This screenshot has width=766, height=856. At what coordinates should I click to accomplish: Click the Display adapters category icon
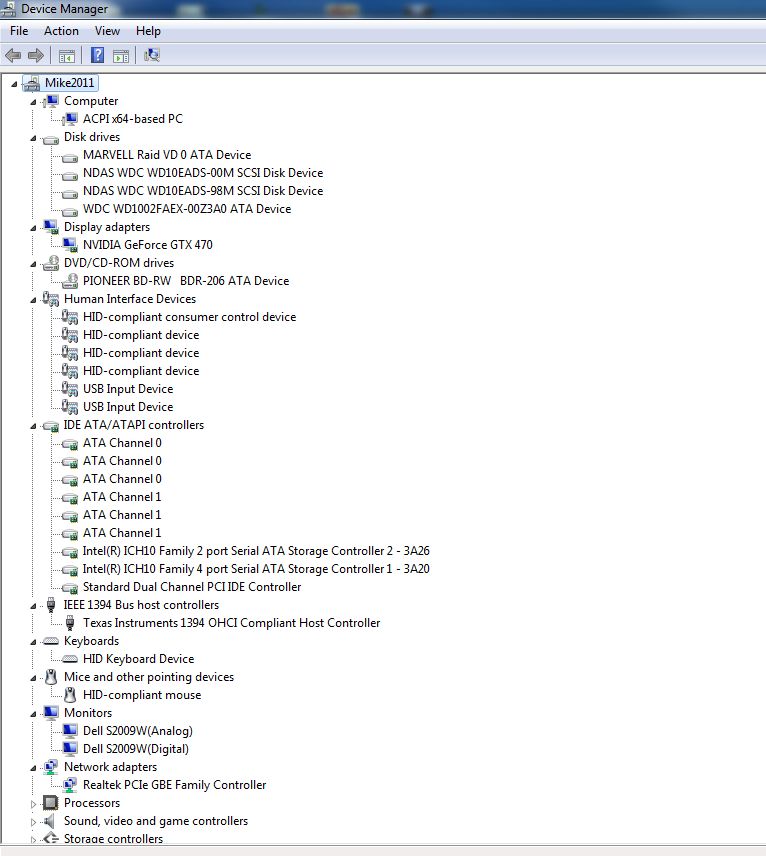click(51, 227)
